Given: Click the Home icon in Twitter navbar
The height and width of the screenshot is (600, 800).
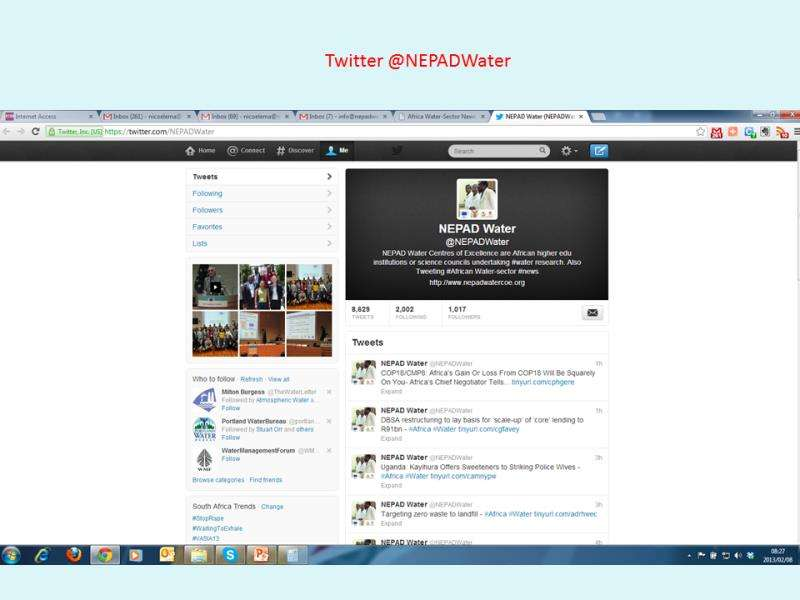Looking at the screenshot, I should point(191,151).
